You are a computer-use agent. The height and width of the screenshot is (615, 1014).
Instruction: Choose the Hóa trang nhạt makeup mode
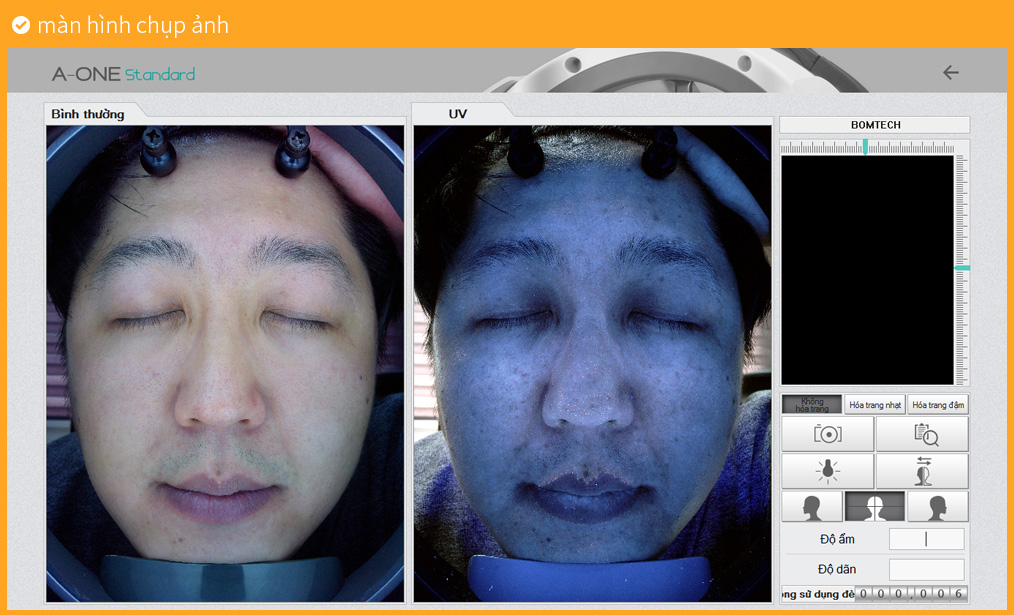[x=875, y=405]
